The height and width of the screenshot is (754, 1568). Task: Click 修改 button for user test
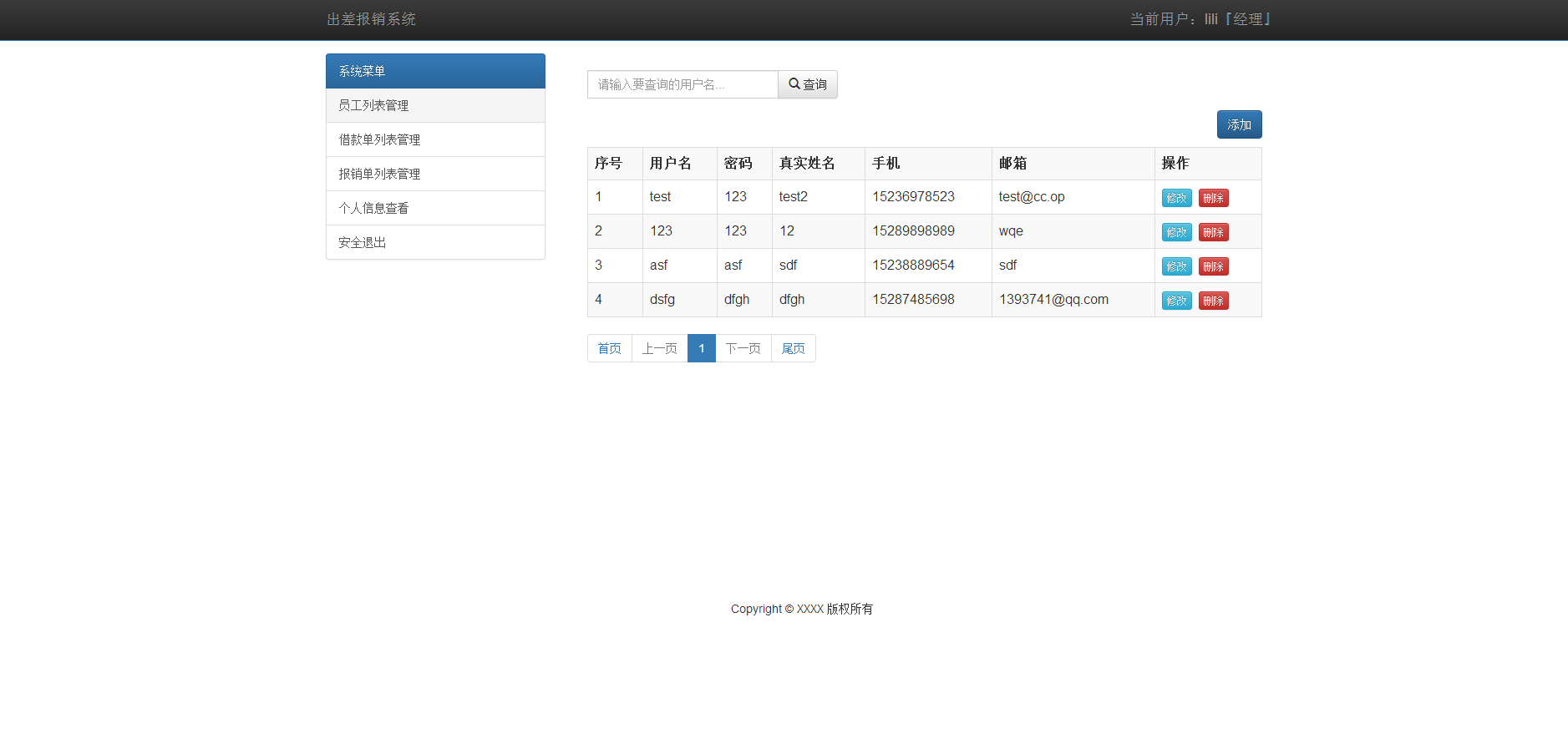pos(1176,198)
